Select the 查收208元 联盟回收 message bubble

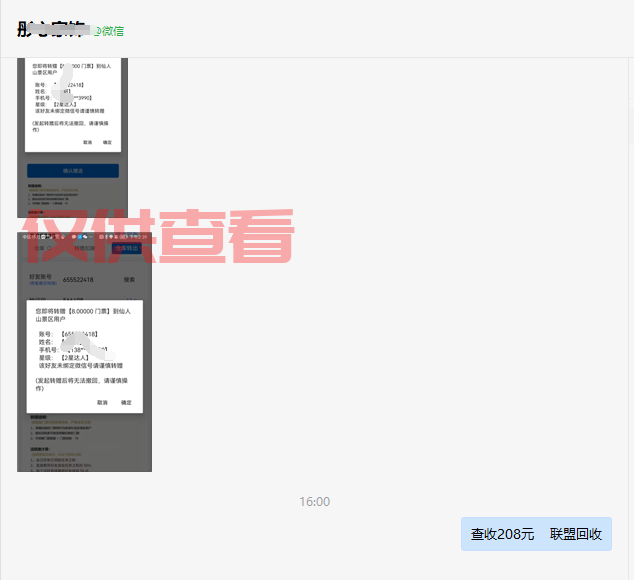536,534
